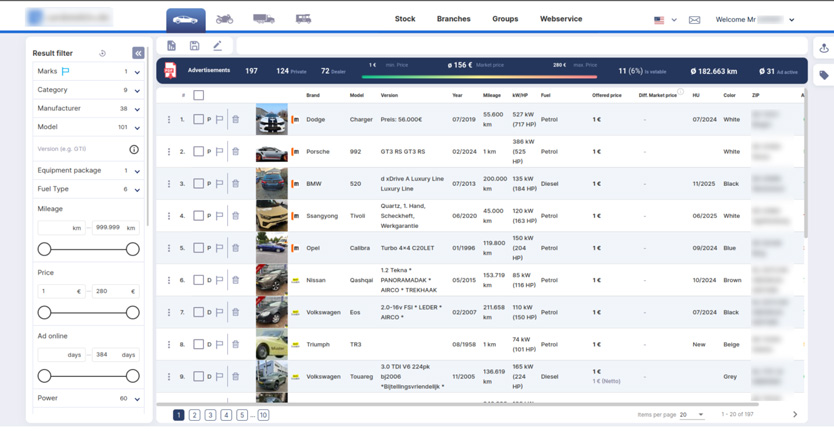The image size is (834, 431).
Task: Expand the Fuel Type filter dropdown
Action: pyautogui.click(x=137, y=189)
